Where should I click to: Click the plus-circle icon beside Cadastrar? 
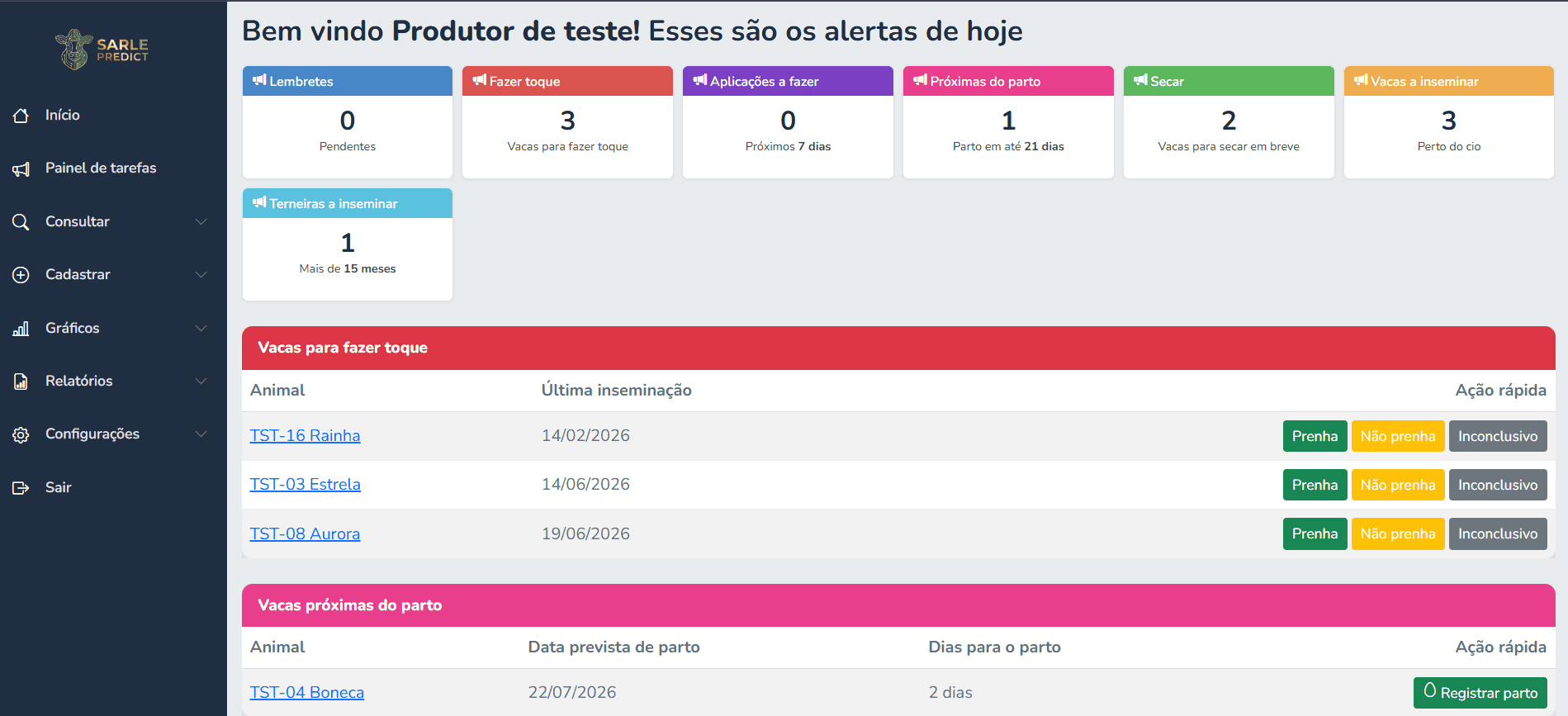pyautogui.click(x=21, y=275)
